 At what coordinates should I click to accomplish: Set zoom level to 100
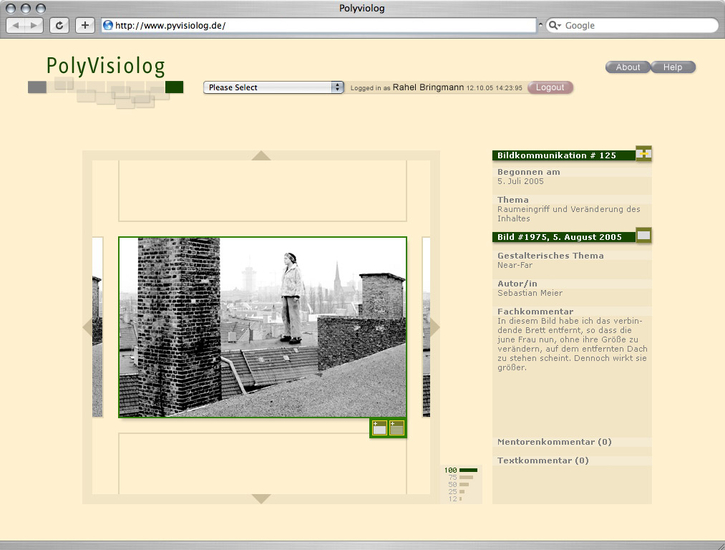point(461,470)
